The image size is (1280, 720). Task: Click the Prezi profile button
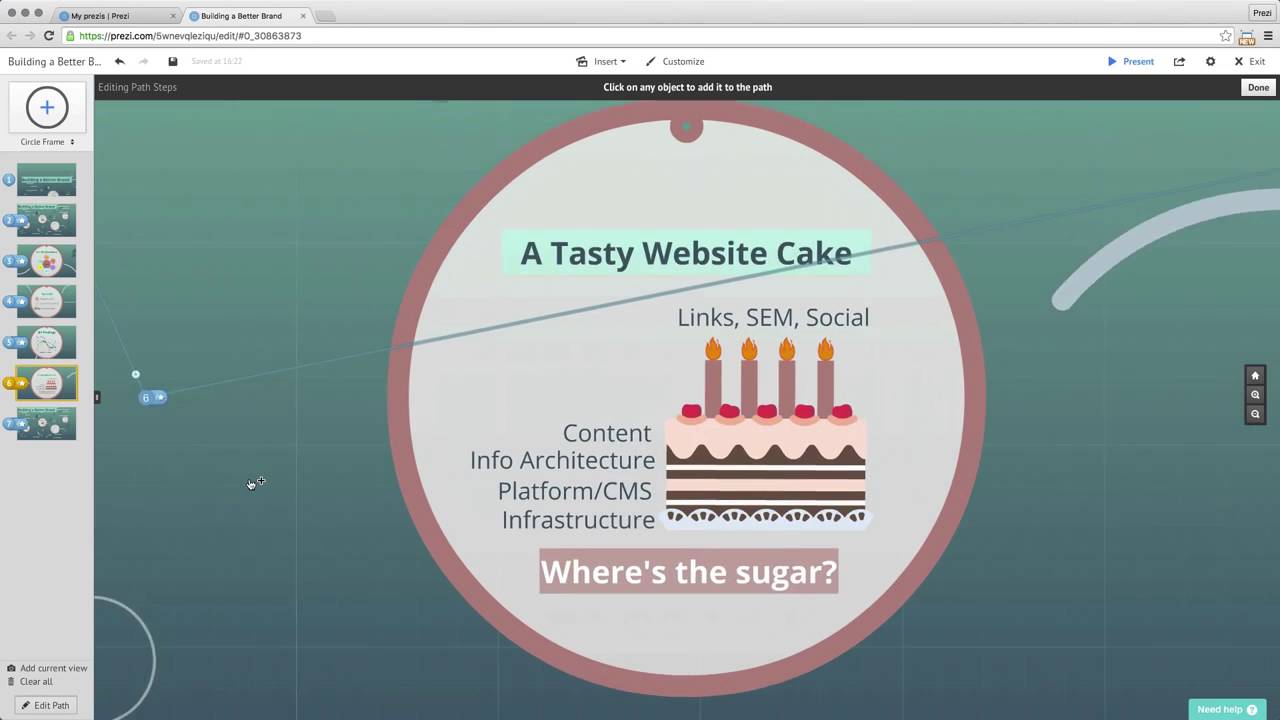click(x=1262, y=13)
